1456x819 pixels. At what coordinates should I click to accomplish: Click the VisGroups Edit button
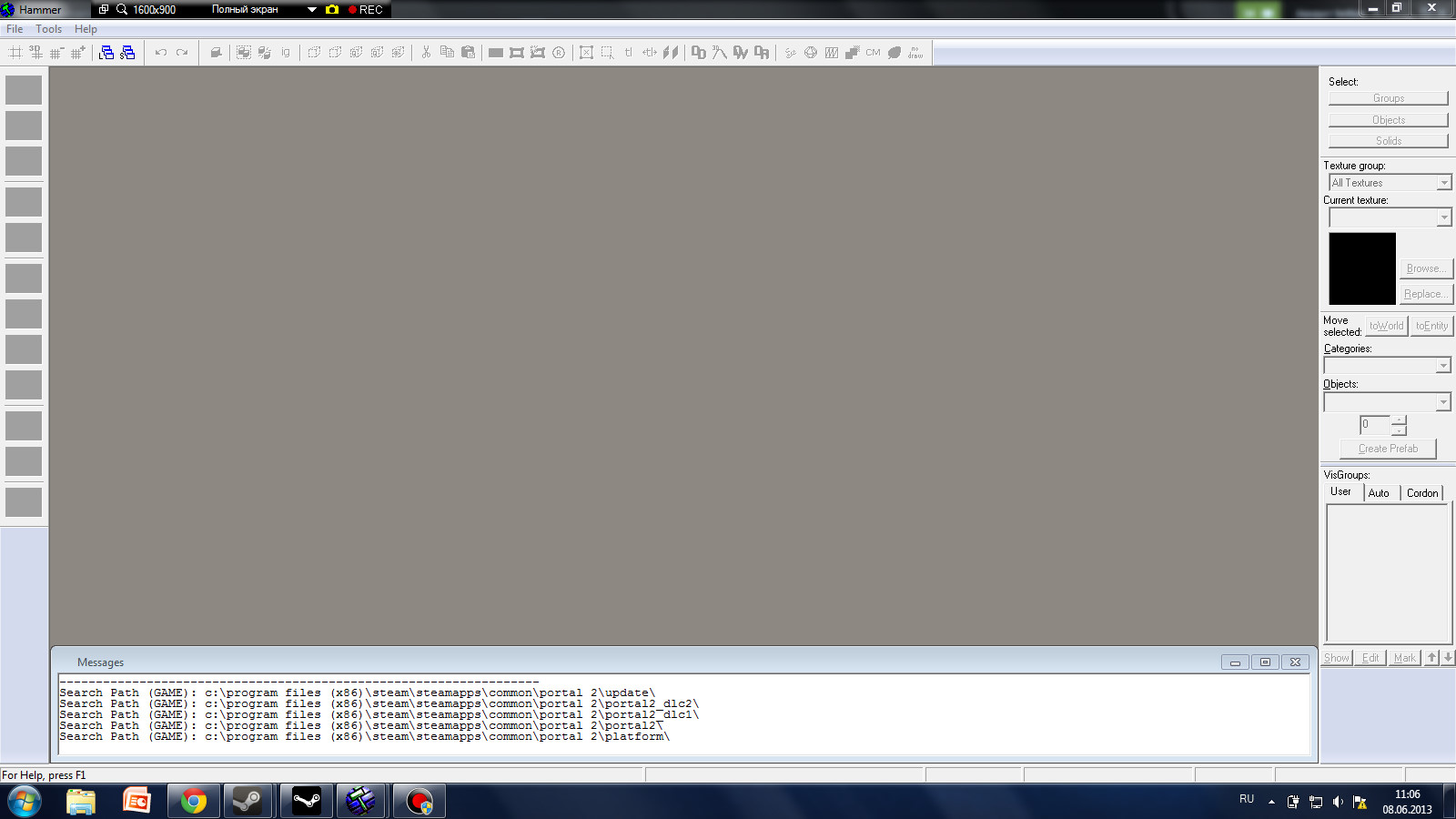point(1370,658)
